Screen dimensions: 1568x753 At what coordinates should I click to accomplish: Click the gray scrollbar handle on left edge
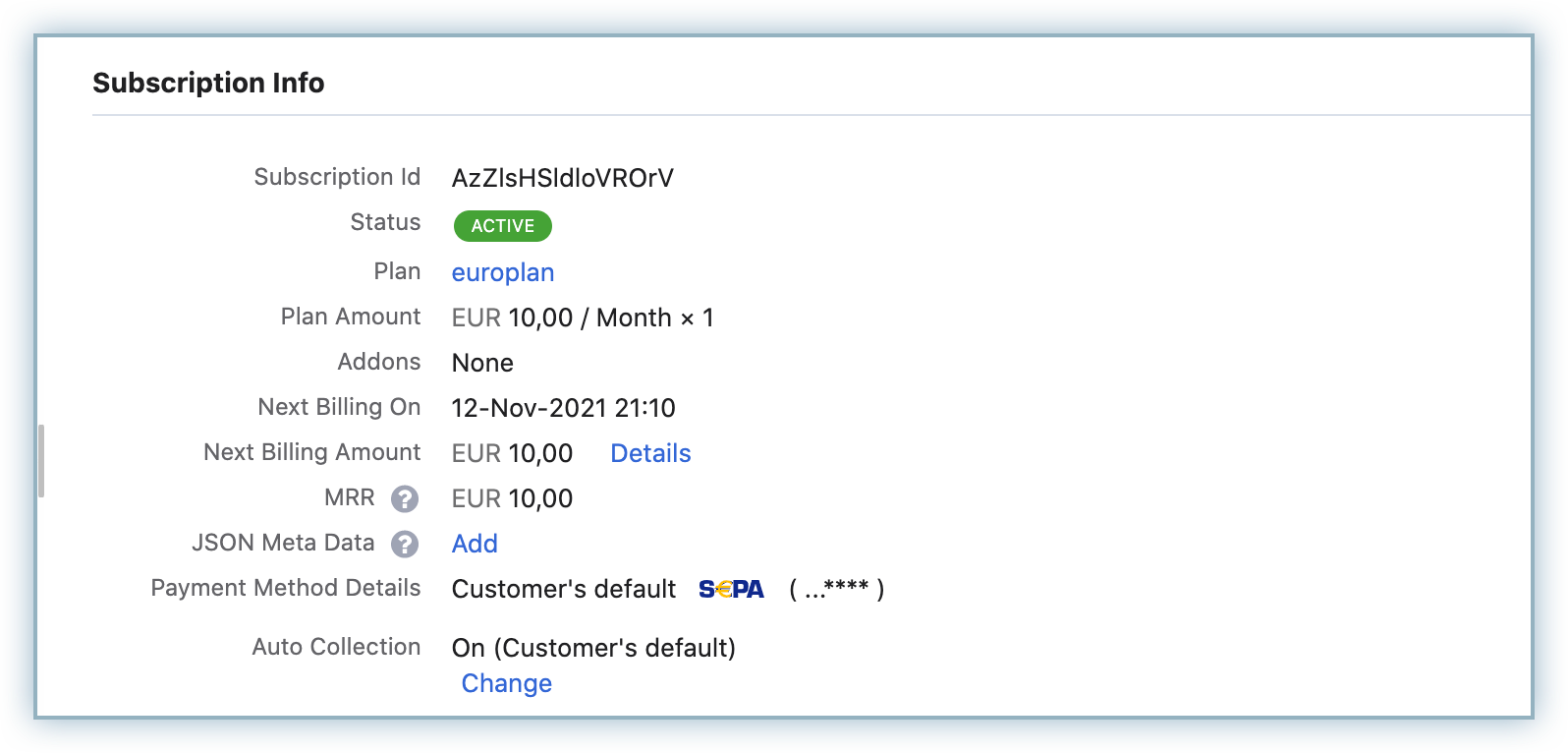41,461
